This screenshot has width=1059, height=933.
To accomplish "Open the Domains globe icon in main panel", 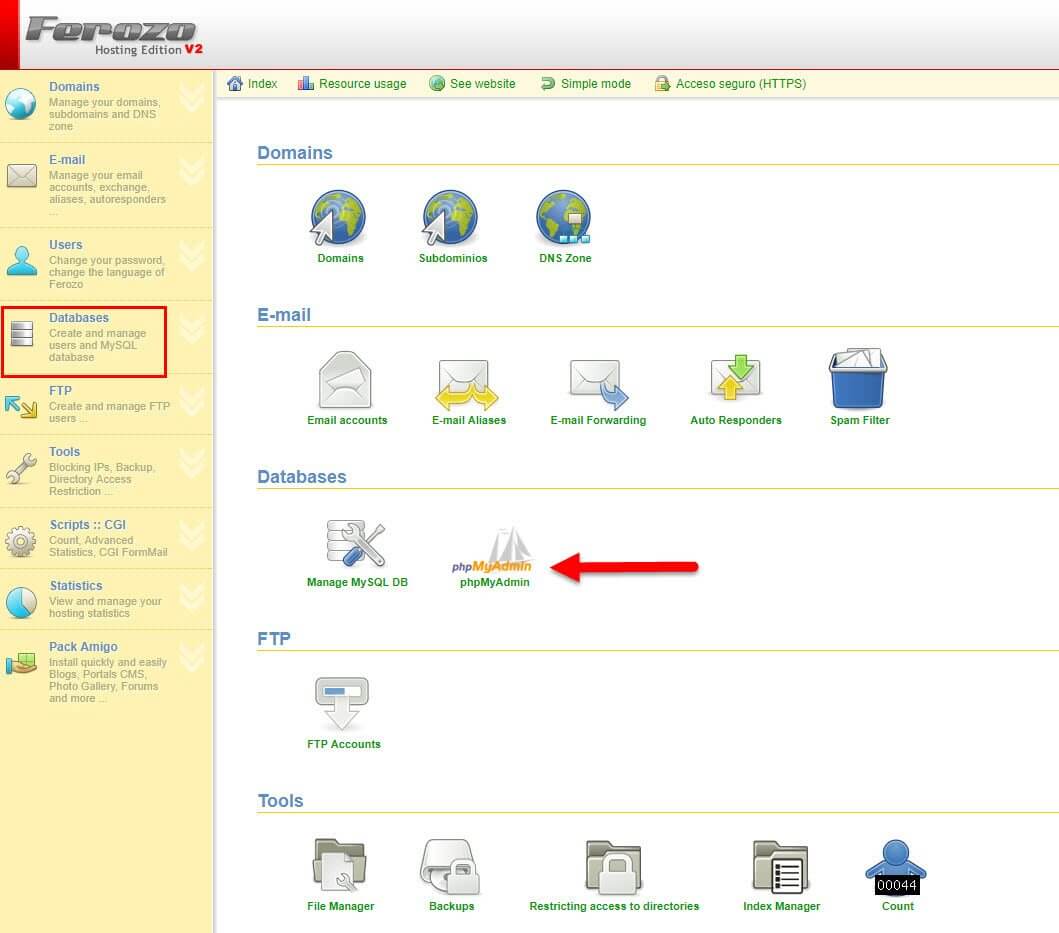I will click(x=338, y=218).
